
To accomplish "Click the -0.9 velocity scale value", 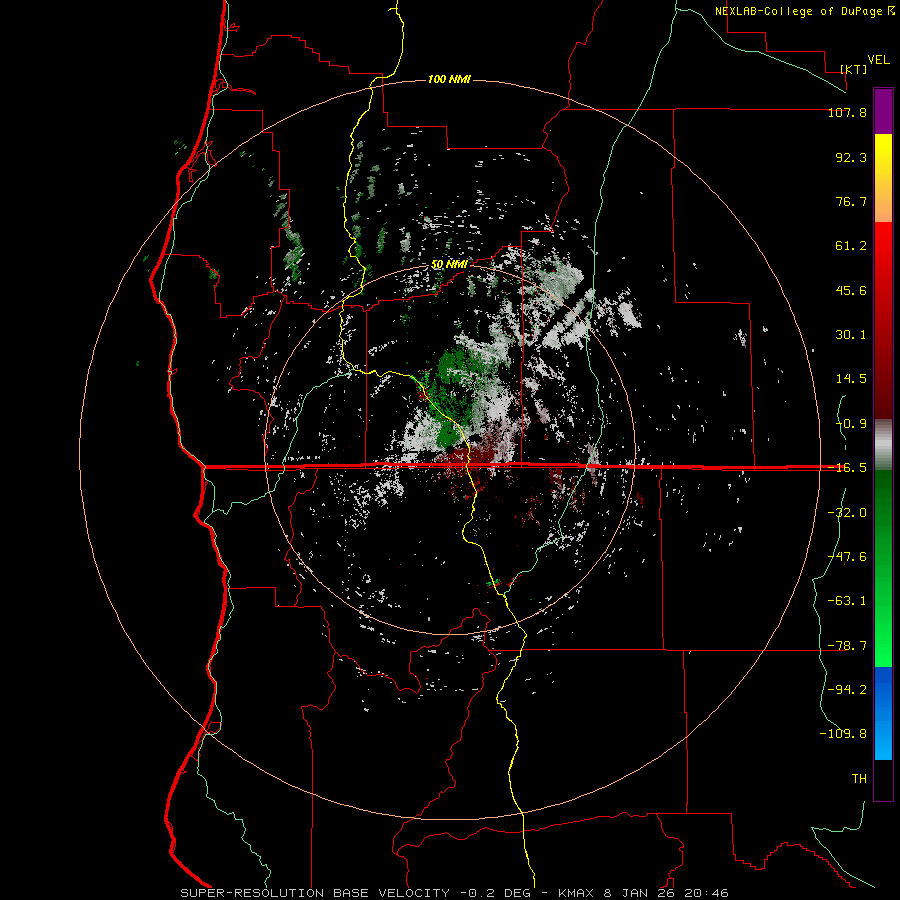I will click(x=851, y=424).
